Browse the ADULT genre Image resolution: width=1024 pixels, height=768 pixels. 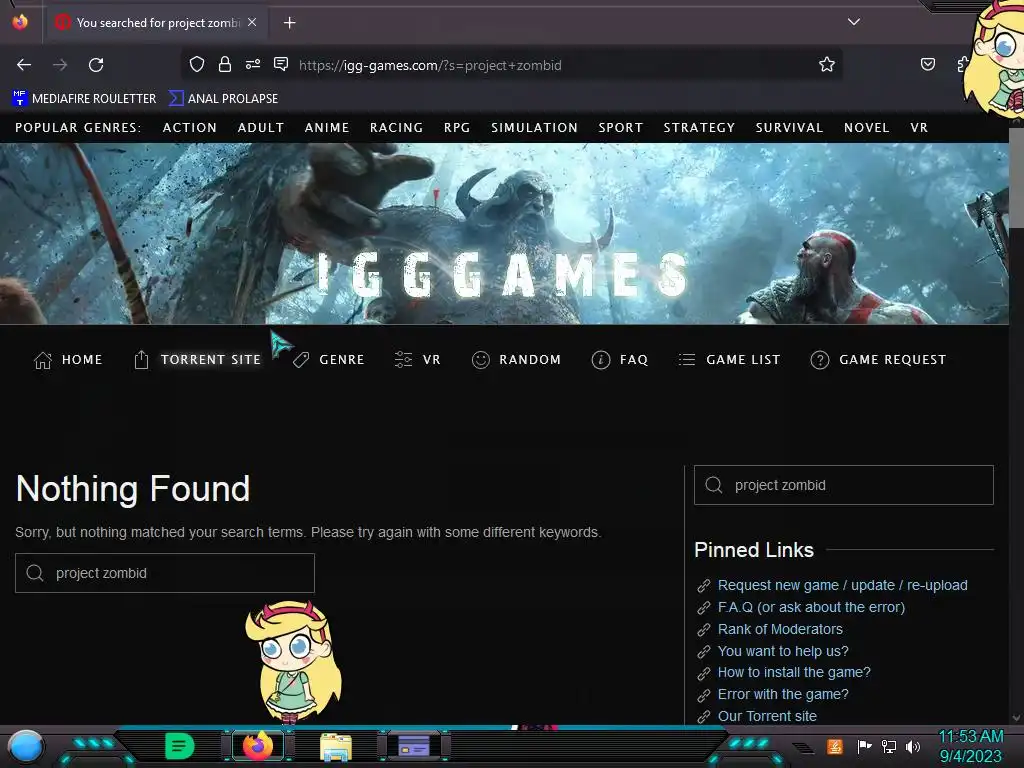[261, 128]
